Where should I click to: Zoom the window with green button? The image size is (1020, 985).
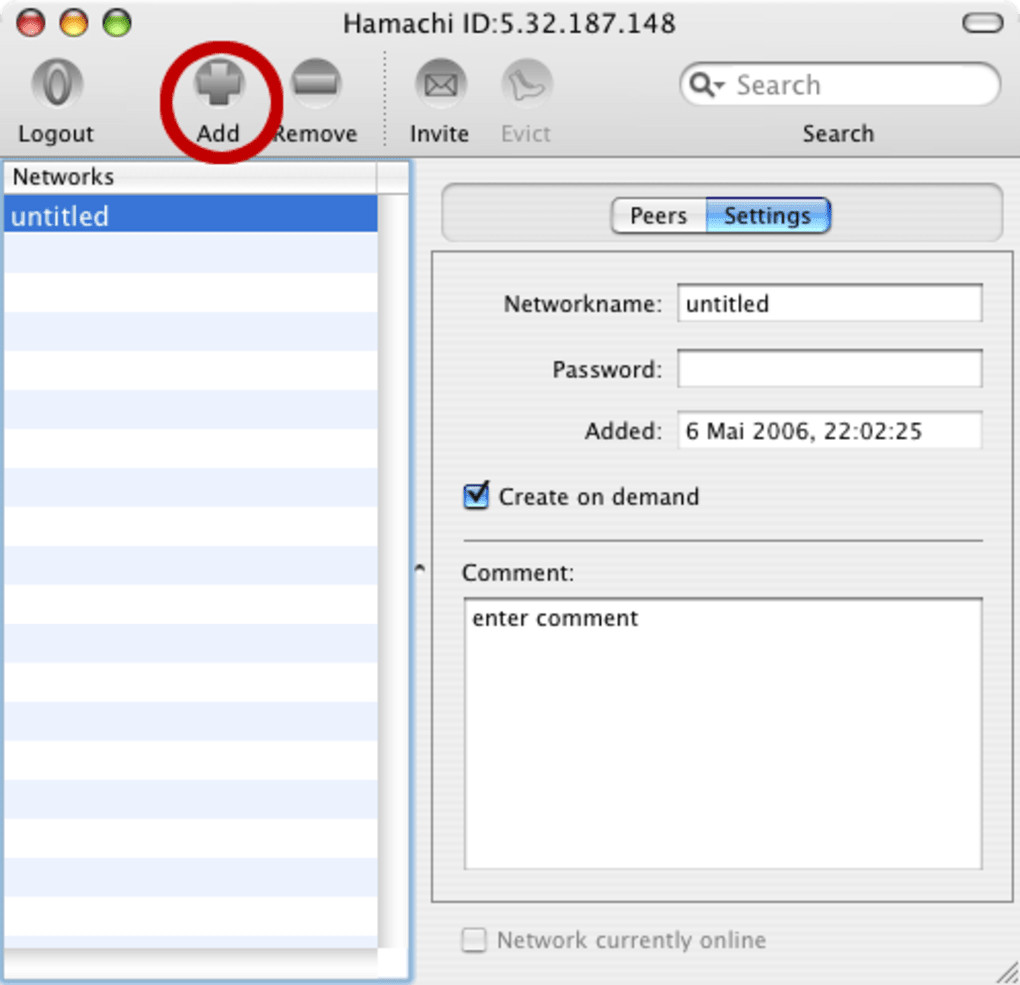point(117,23)
